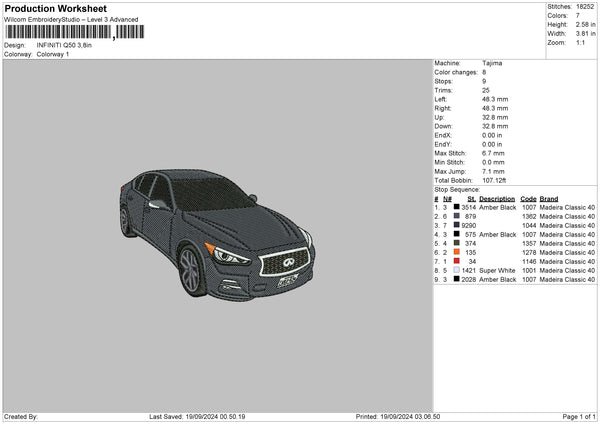
Task: Click the Total Bobbin value '107.12ft'
Action: pos(494,180)
